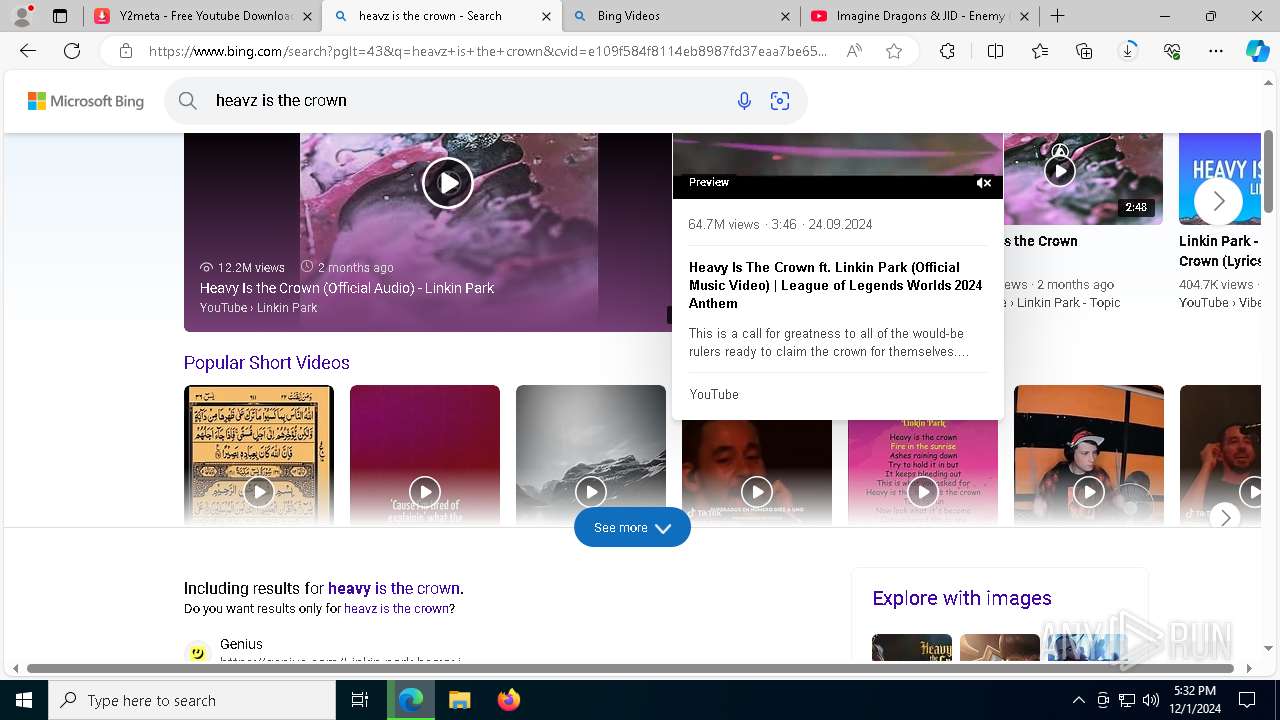Click heavy is the crown suggestion link
The width and height of the screenshot is (1280, 720).
click(x=394, y=588)
